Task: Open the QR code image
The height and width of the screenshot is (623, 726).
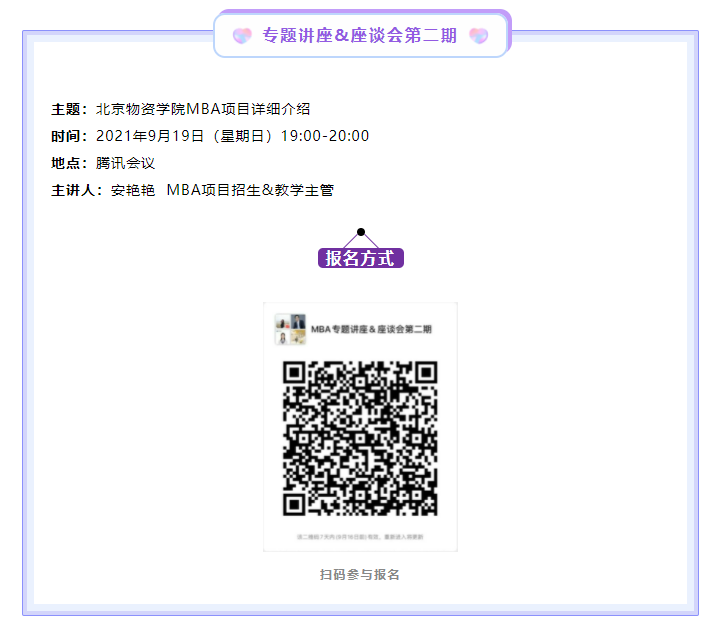Action: [360, 438]
